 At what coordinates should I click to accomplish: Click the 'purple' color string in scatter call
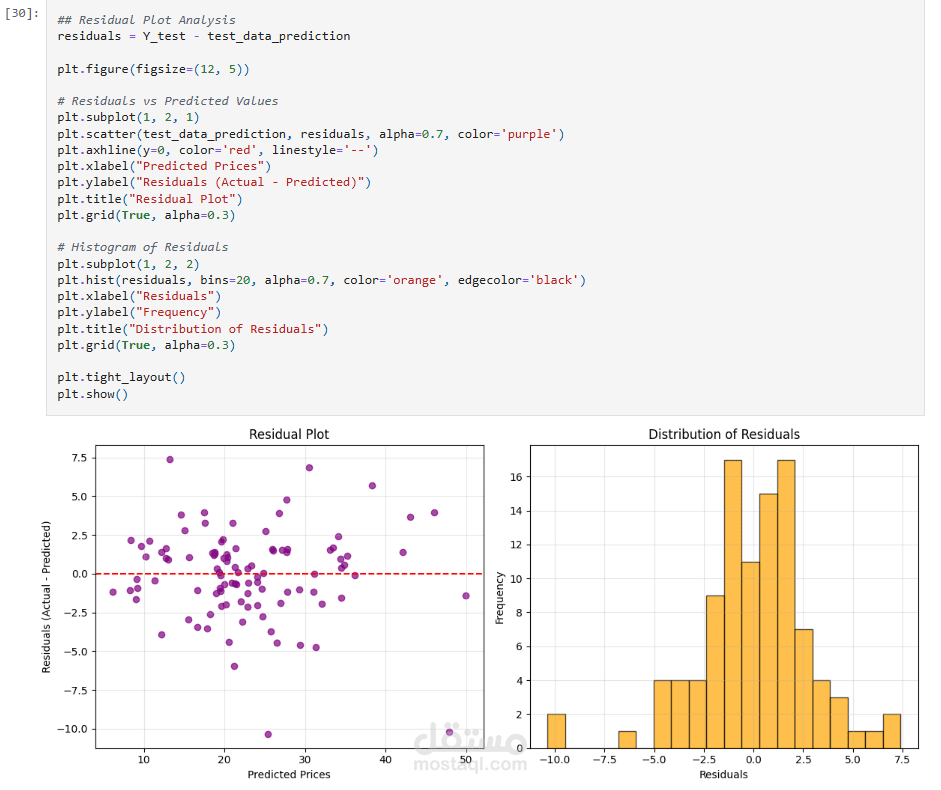coord(528,134)
